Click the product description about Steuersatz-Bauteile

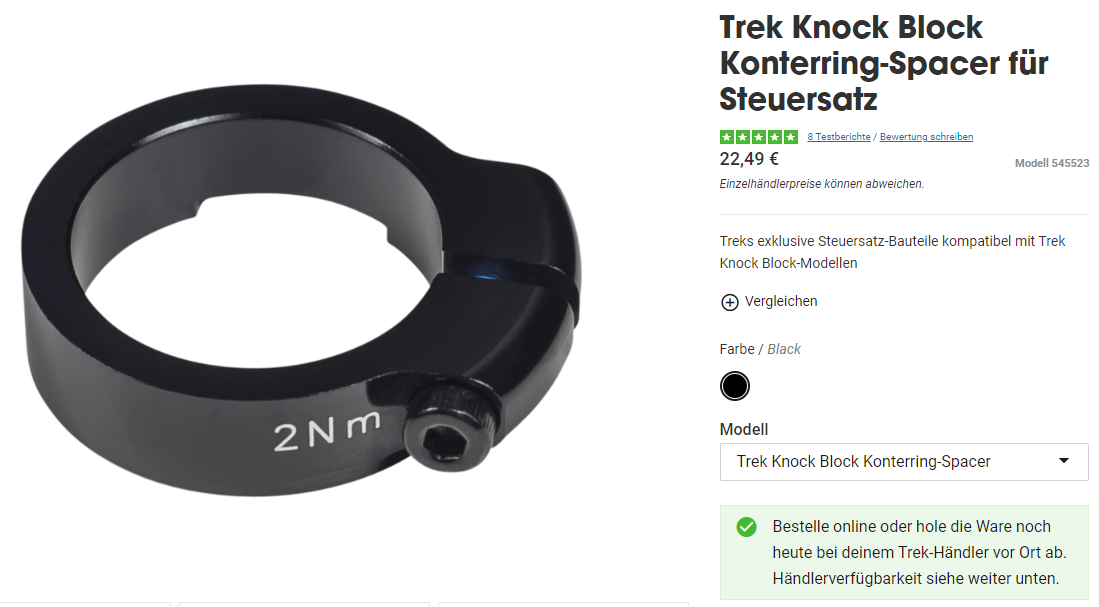coord(892,252)
